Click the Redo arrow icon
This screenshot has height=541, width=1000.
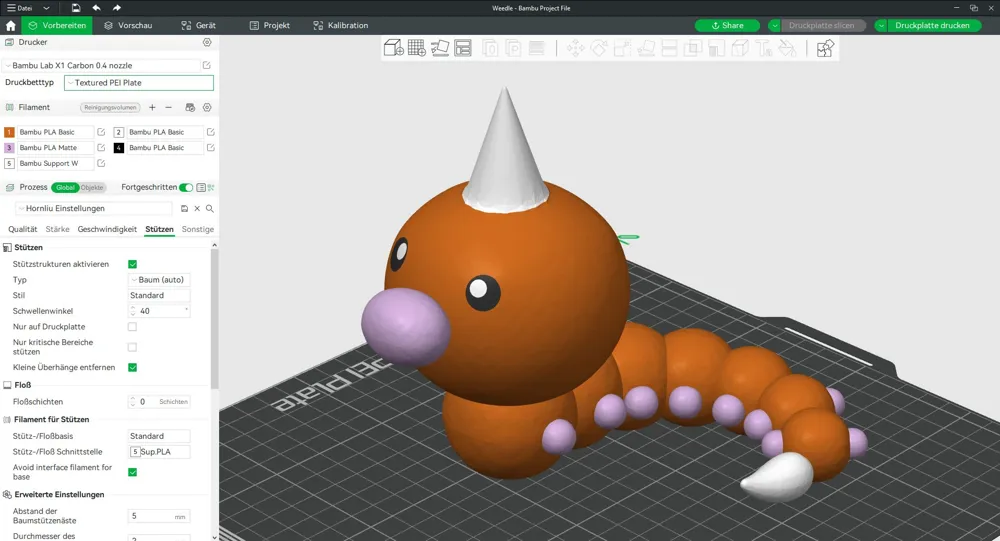[117, 8]
